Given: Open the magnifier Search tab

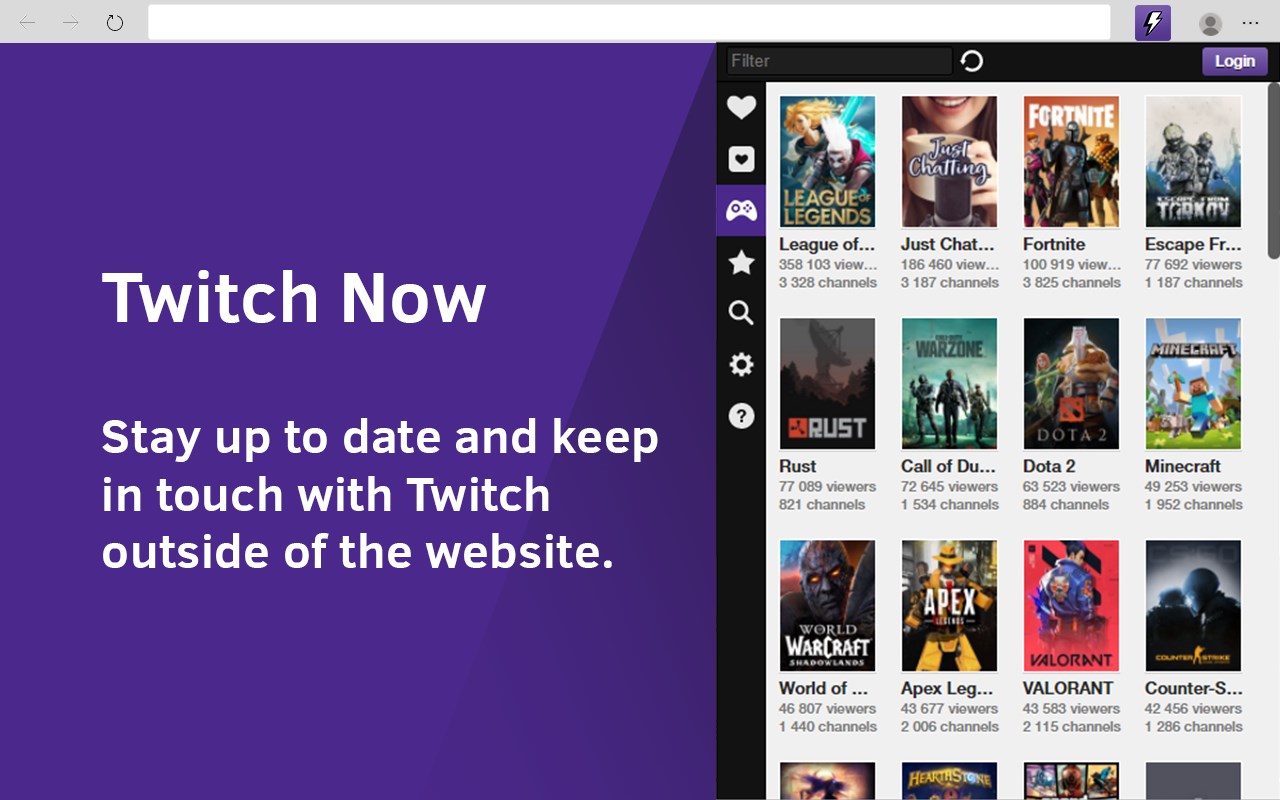Looking at the screenshot, I should [x=741, y=313].
